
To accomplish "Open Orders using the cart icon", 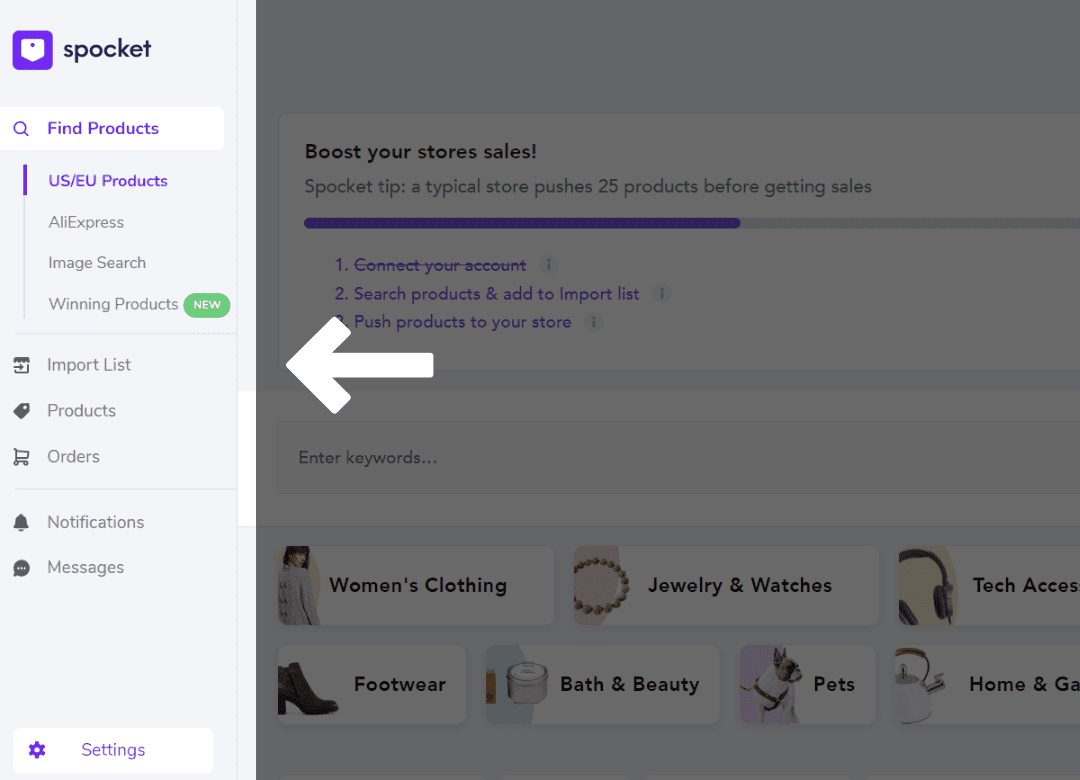I will 21,456.
